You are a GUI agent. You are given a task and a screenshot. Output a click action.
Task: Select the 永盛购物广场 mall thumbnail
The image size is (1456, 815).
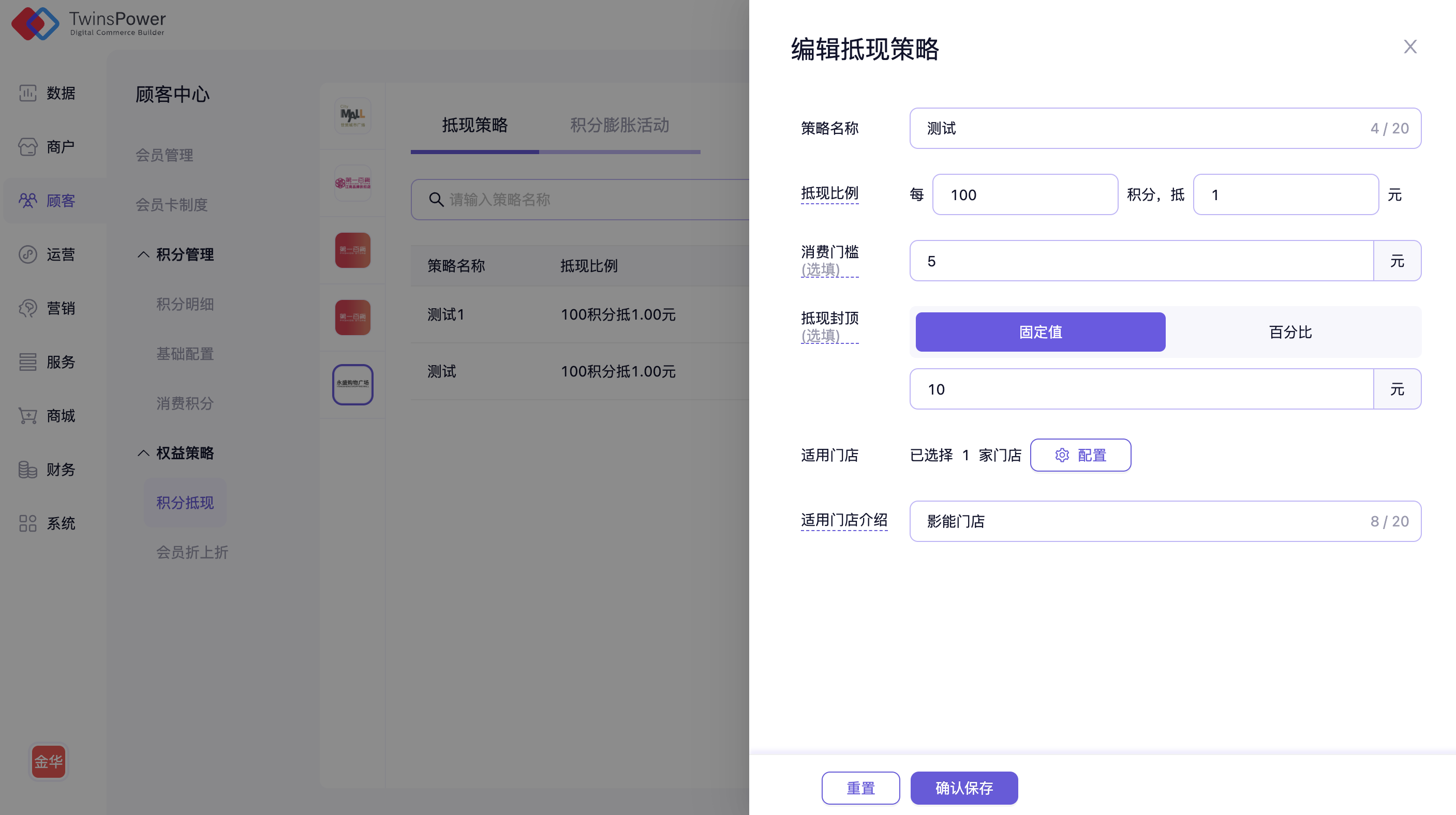click(x=352, y=384)
